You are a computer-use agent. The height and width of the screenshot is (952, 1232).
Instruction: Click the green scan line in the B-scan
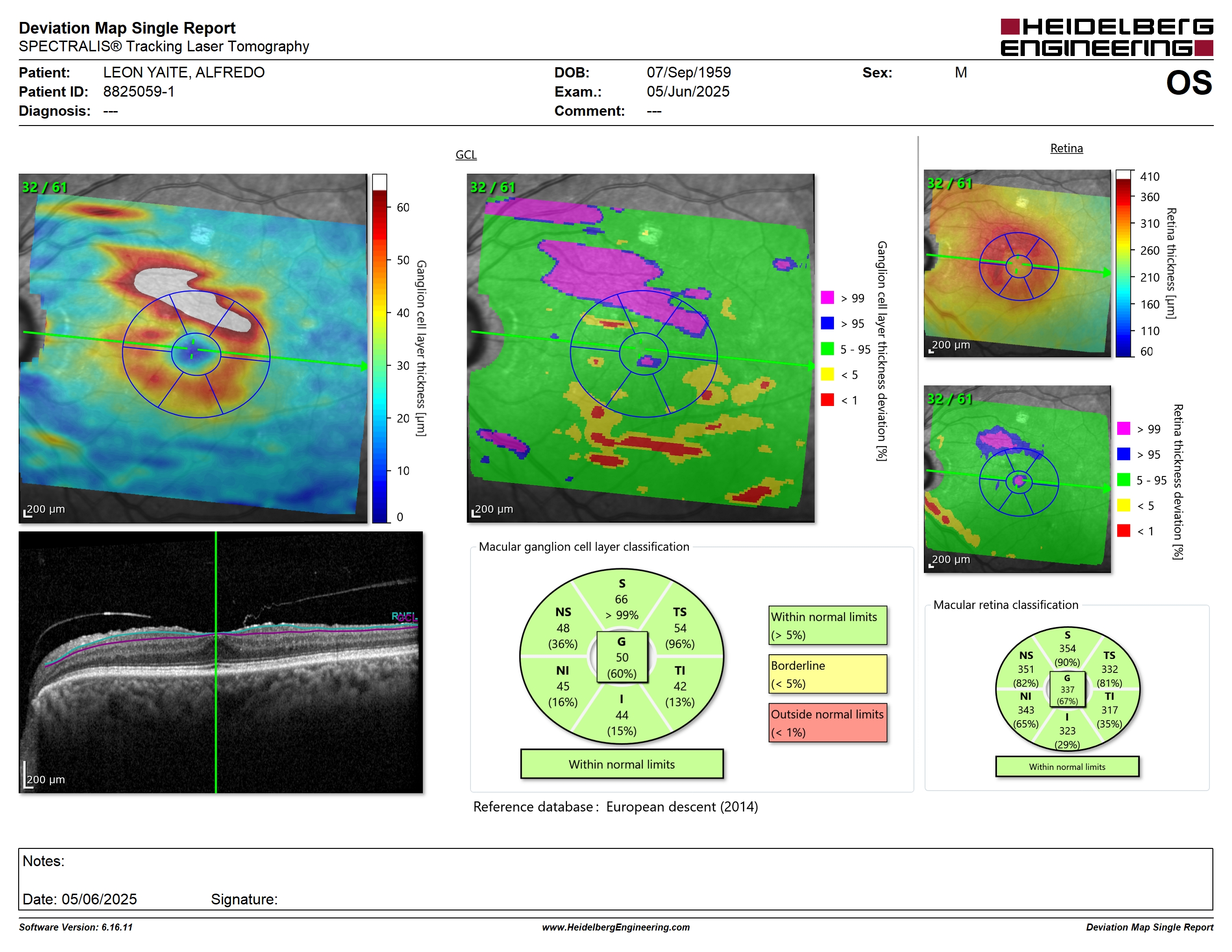(x=216, y=662)
